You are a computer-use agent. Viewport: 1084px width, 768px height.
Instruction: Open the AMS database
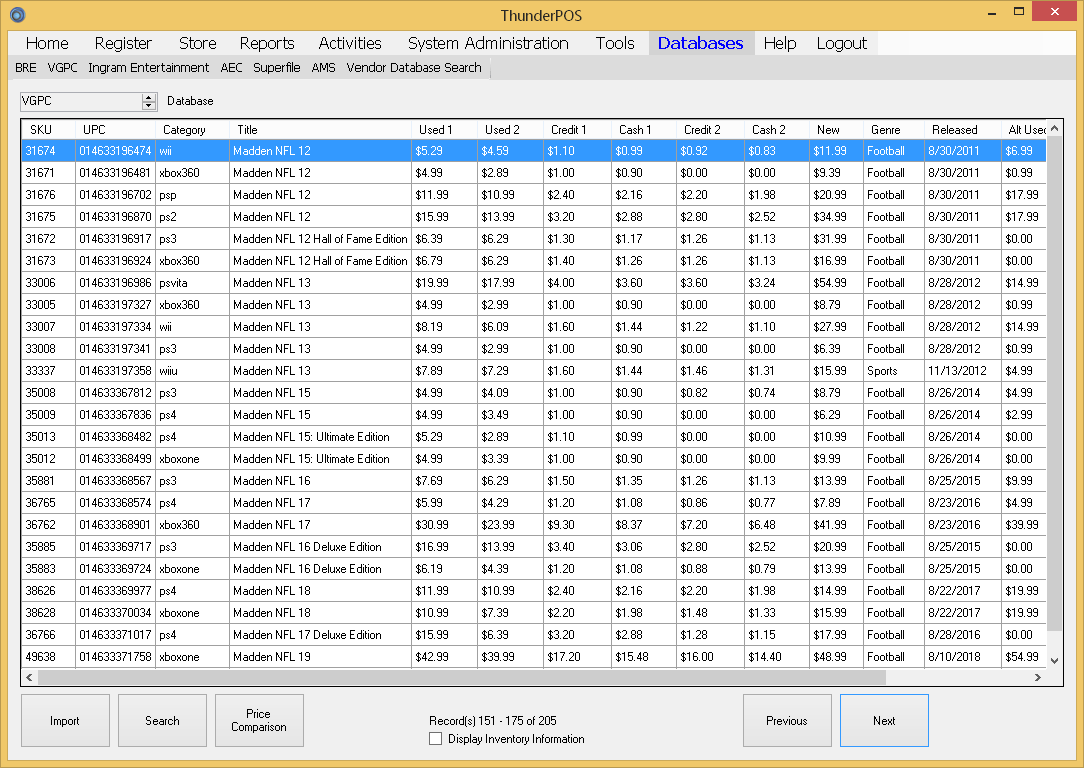click(323, 68)
